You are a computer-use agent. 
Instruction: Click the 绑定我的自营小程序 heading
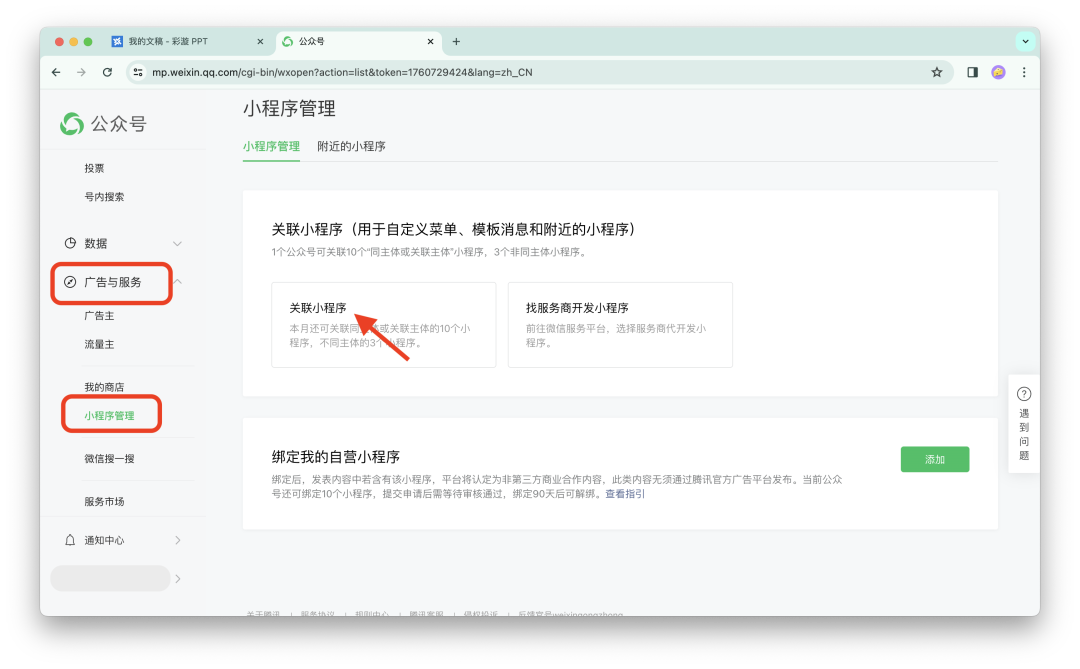click(x=335, y=457)
